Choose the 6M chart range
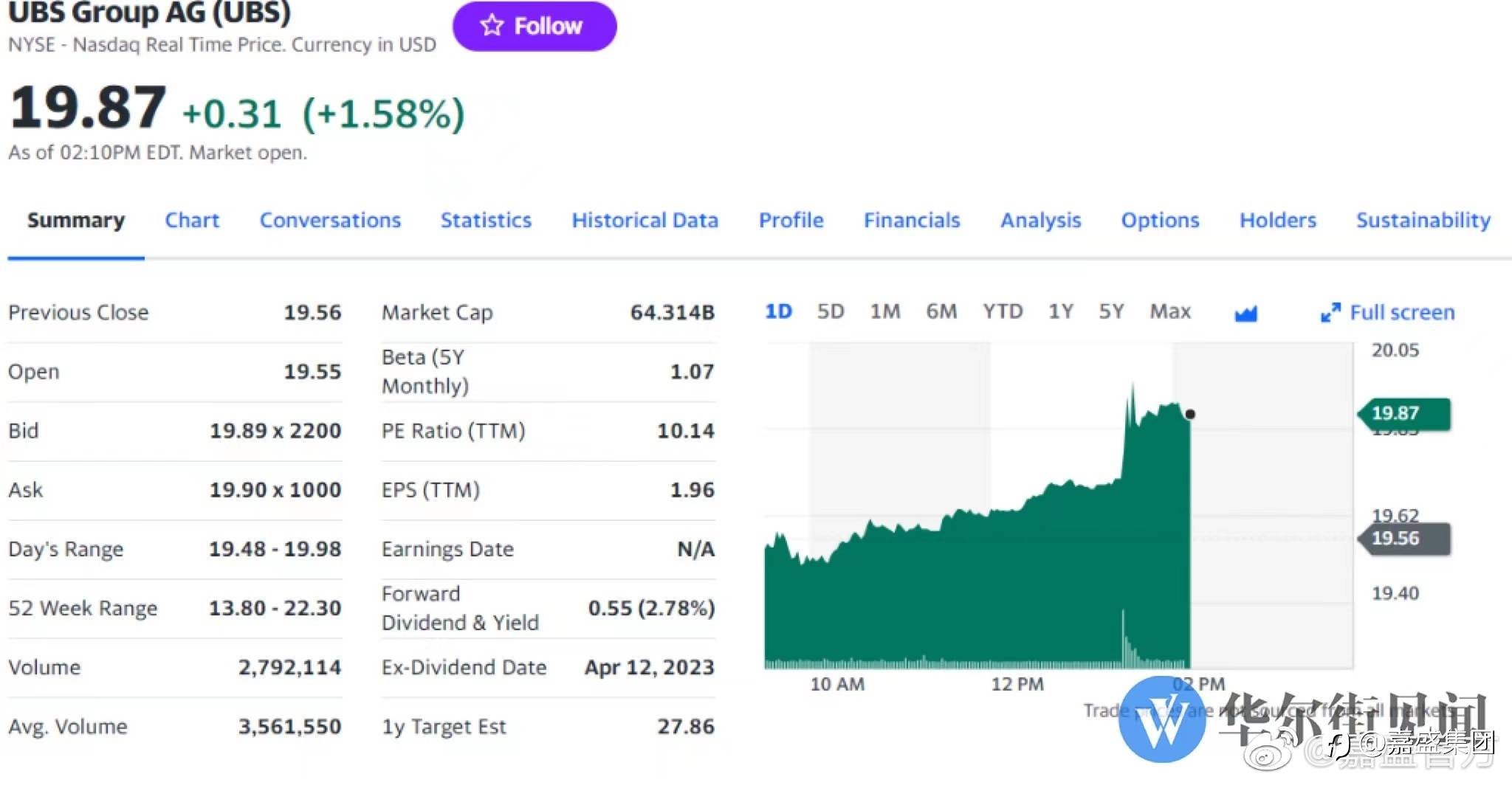 click(x=941, y=311)
